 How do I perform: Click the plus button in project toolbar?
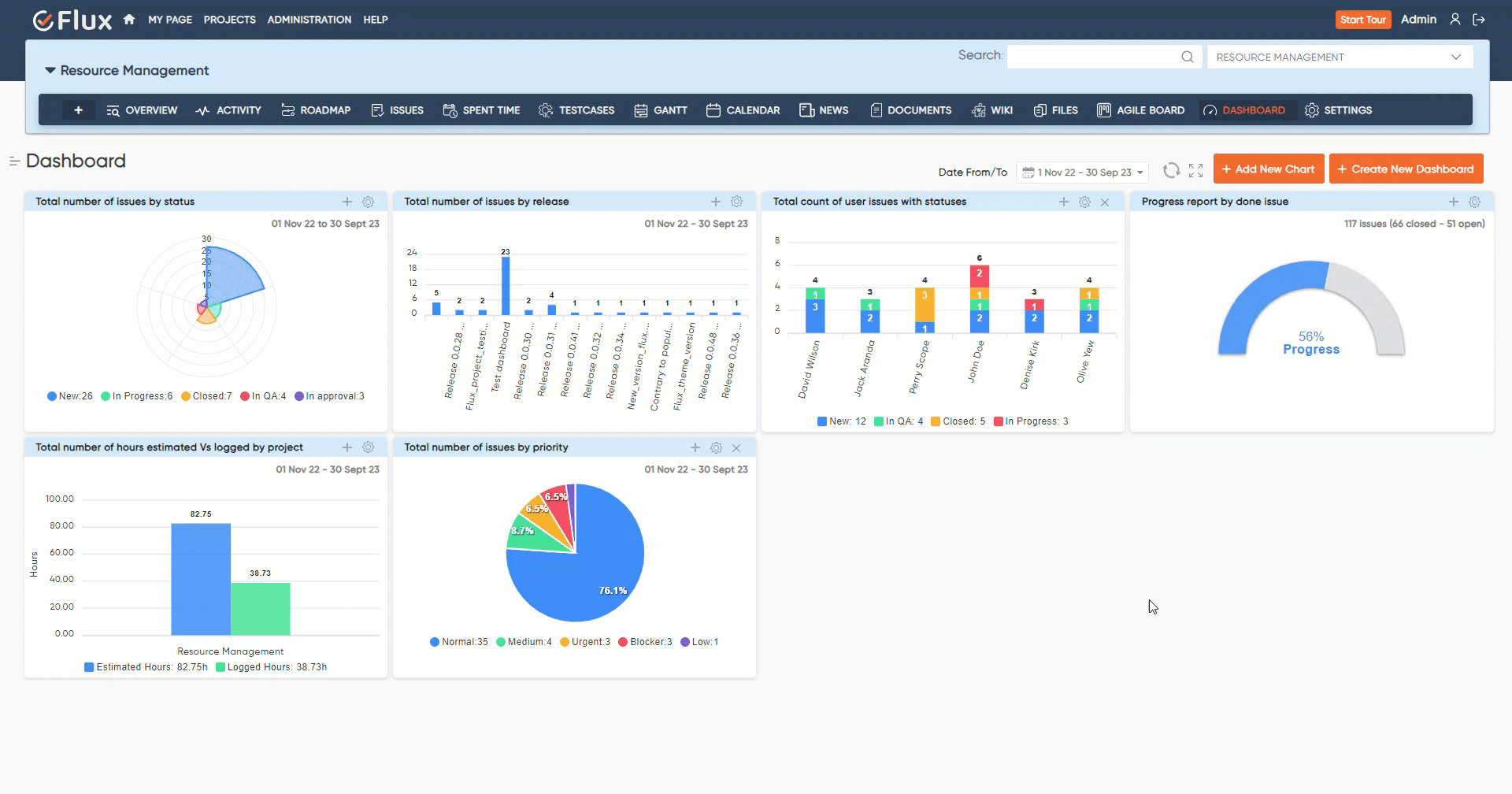pyautogui.click(x=78, y=110)
